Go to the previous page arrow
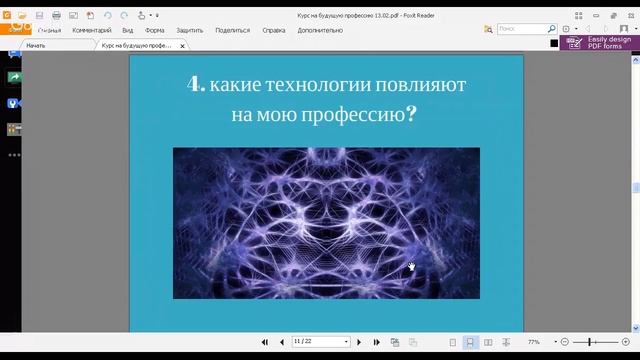640x360 pixels. [282, 342]
